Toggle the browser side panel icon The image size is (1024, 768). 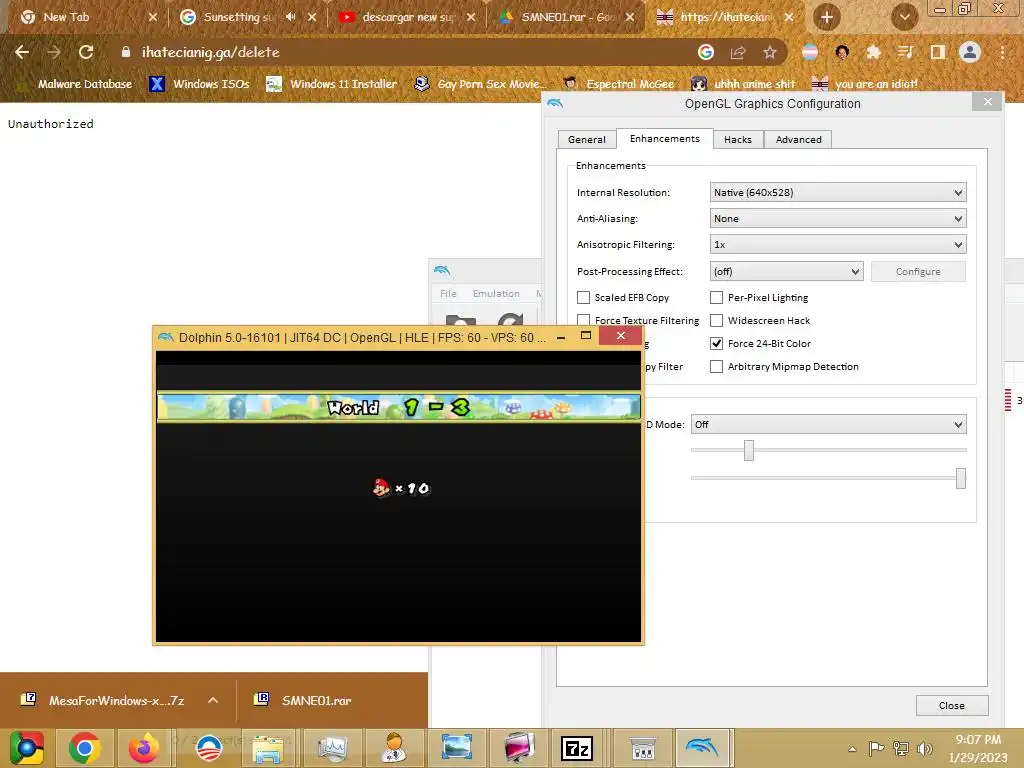pyautogui.click(x=937, y=52)
